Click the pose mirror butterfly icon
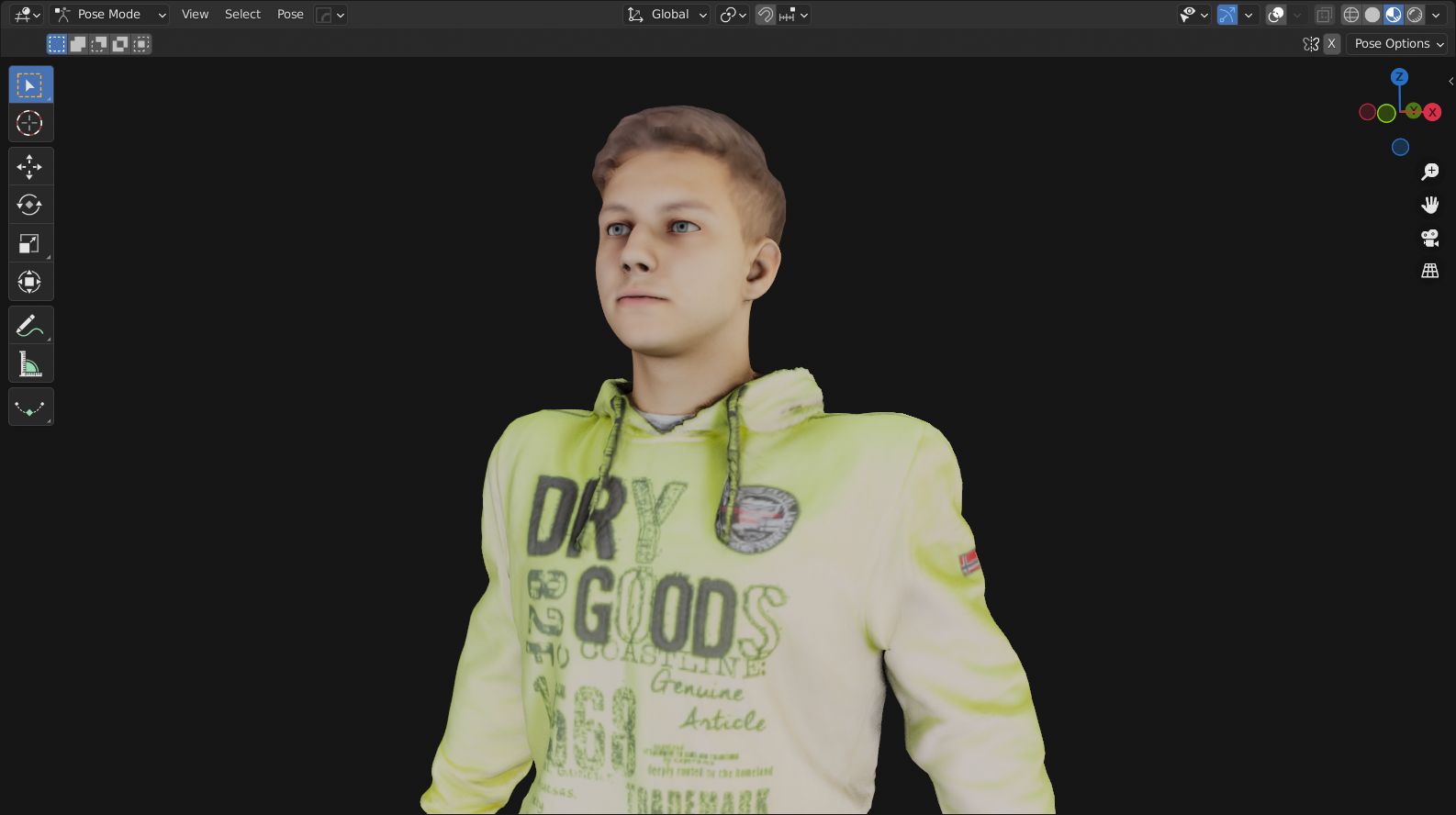Screen dimensions: 1456x815 [x=1311, y=44]
